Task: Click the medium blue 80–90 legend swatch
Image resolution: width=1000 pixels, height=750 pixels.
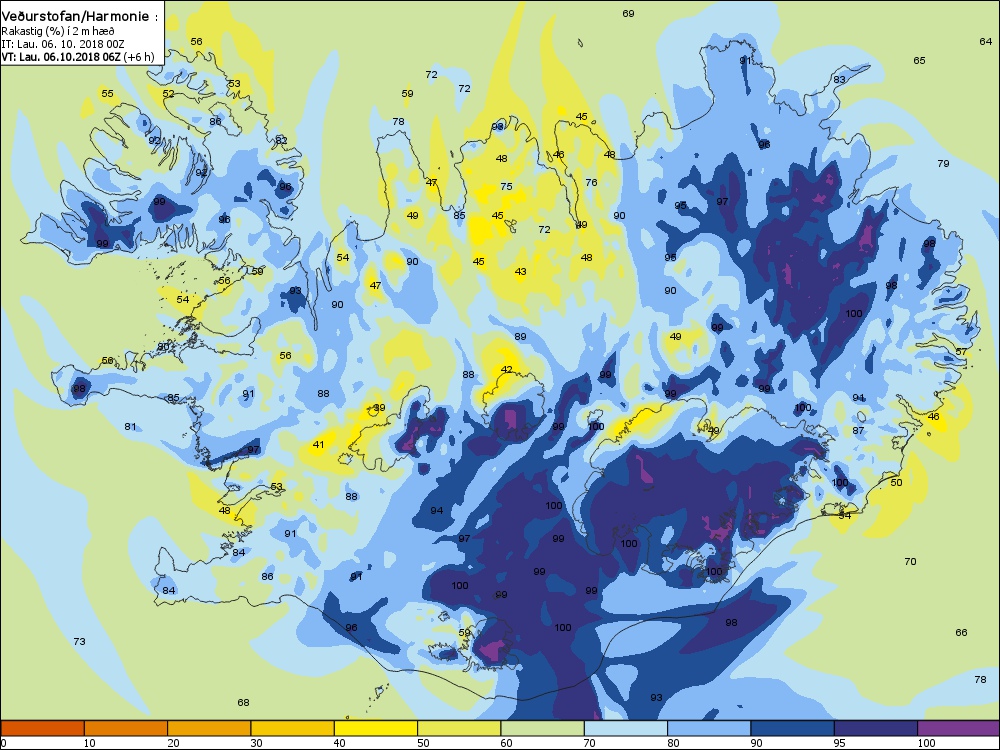Action: click(x=709, y=728)
